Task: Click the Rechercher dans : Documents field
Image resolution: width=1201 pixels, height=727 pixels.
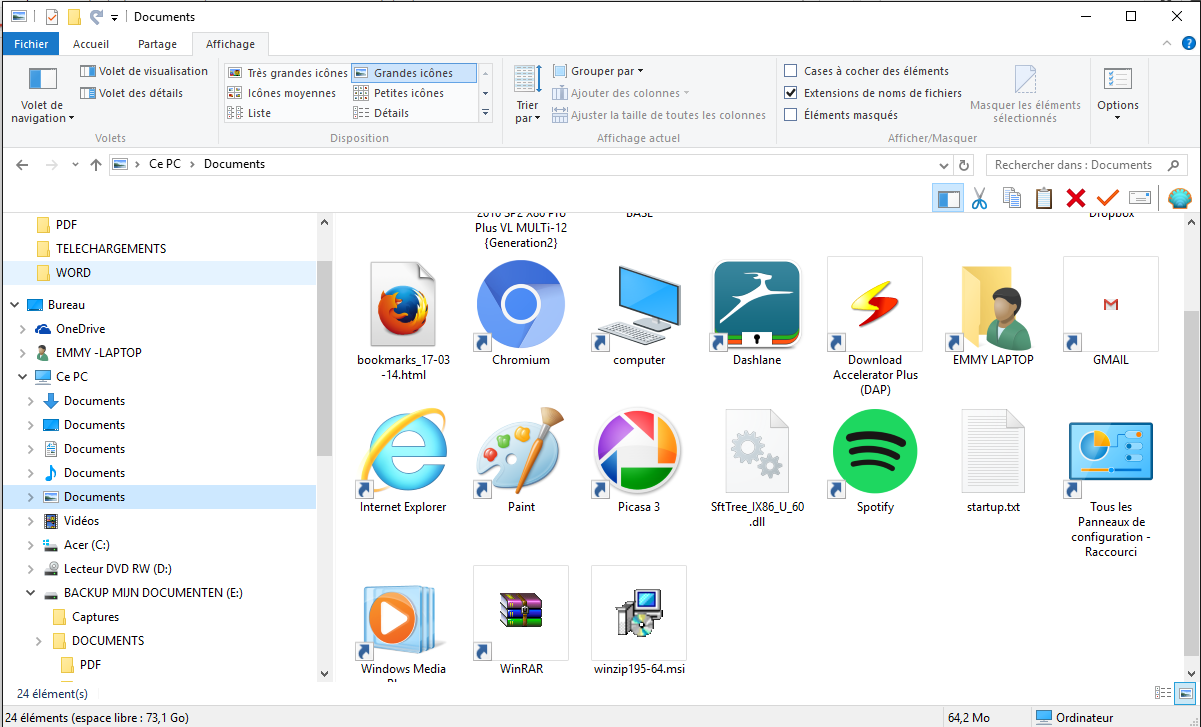Action: click(1086, 165)
